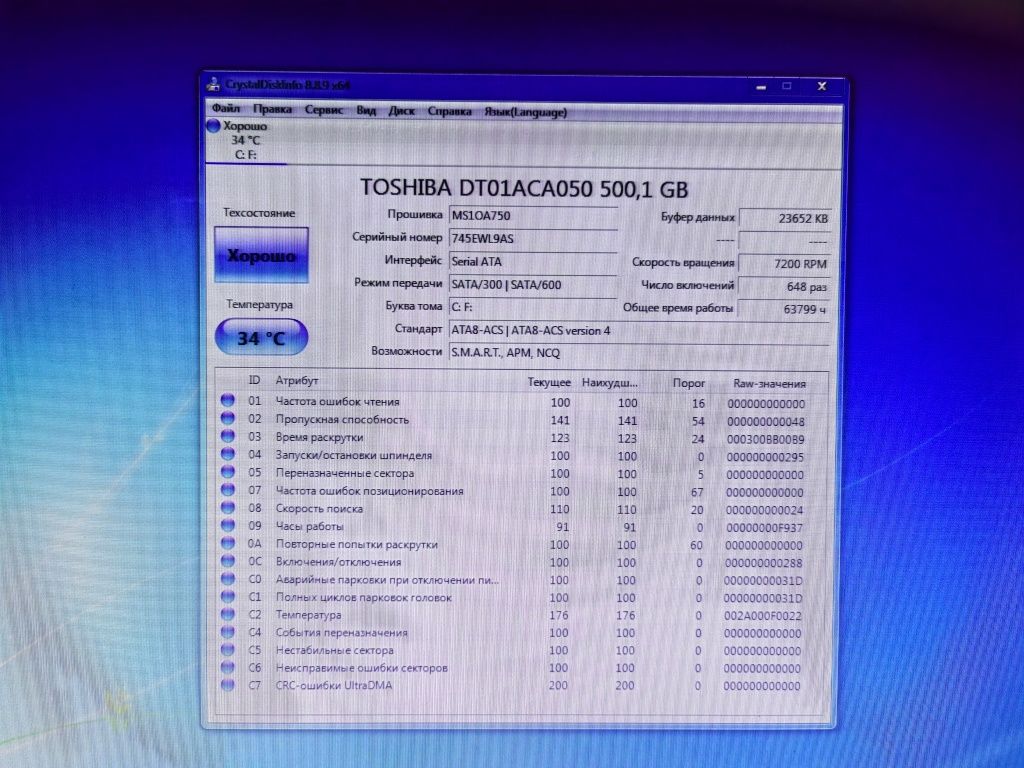Select the Пропускная способность attribute text

point(342,419)
